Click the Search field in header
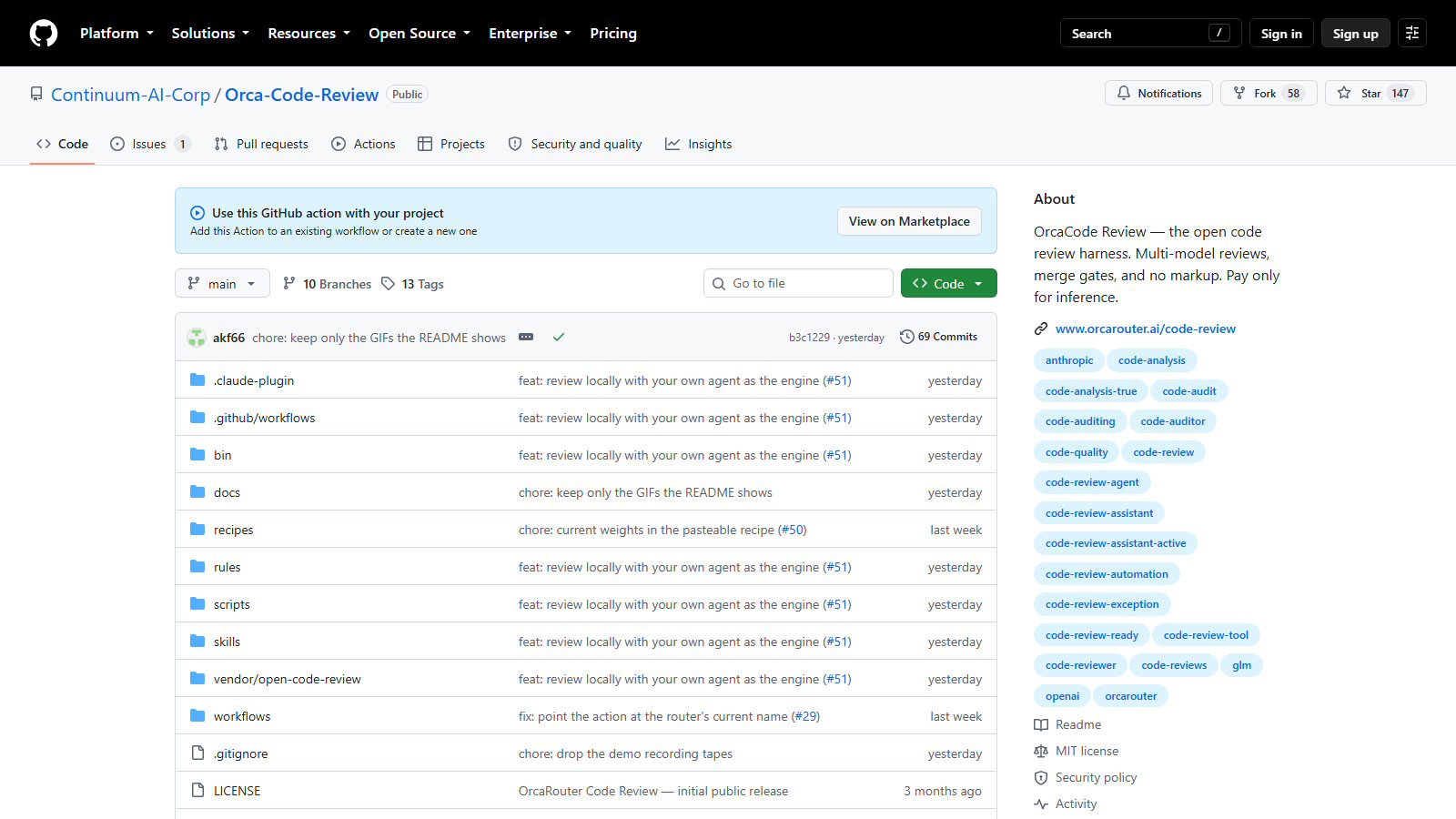Viewport: 1456px width, 819px height. click(x=1151, y=34)
